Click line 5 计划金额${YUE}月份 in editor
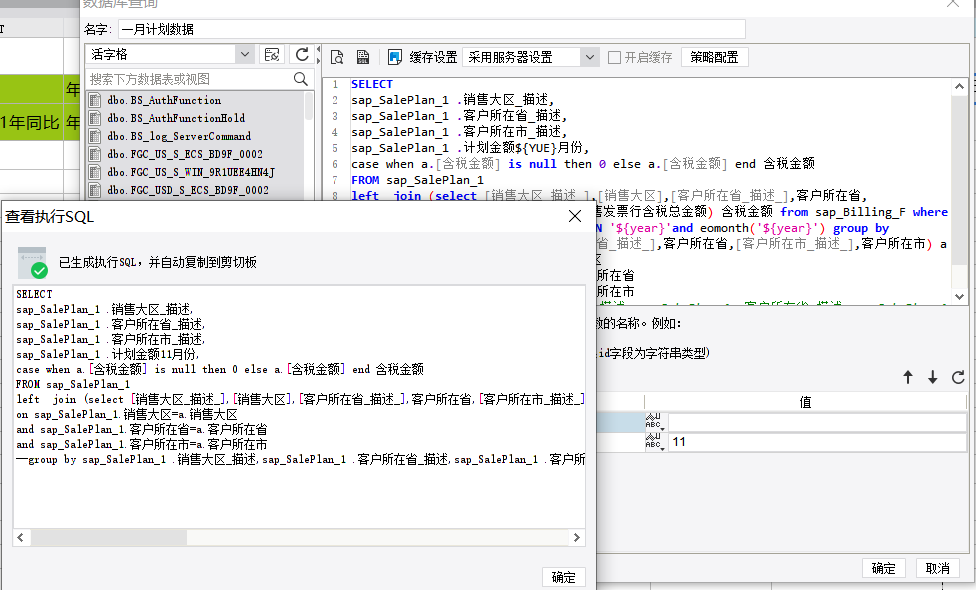This screenshot has height=590, width=976. 470,148
